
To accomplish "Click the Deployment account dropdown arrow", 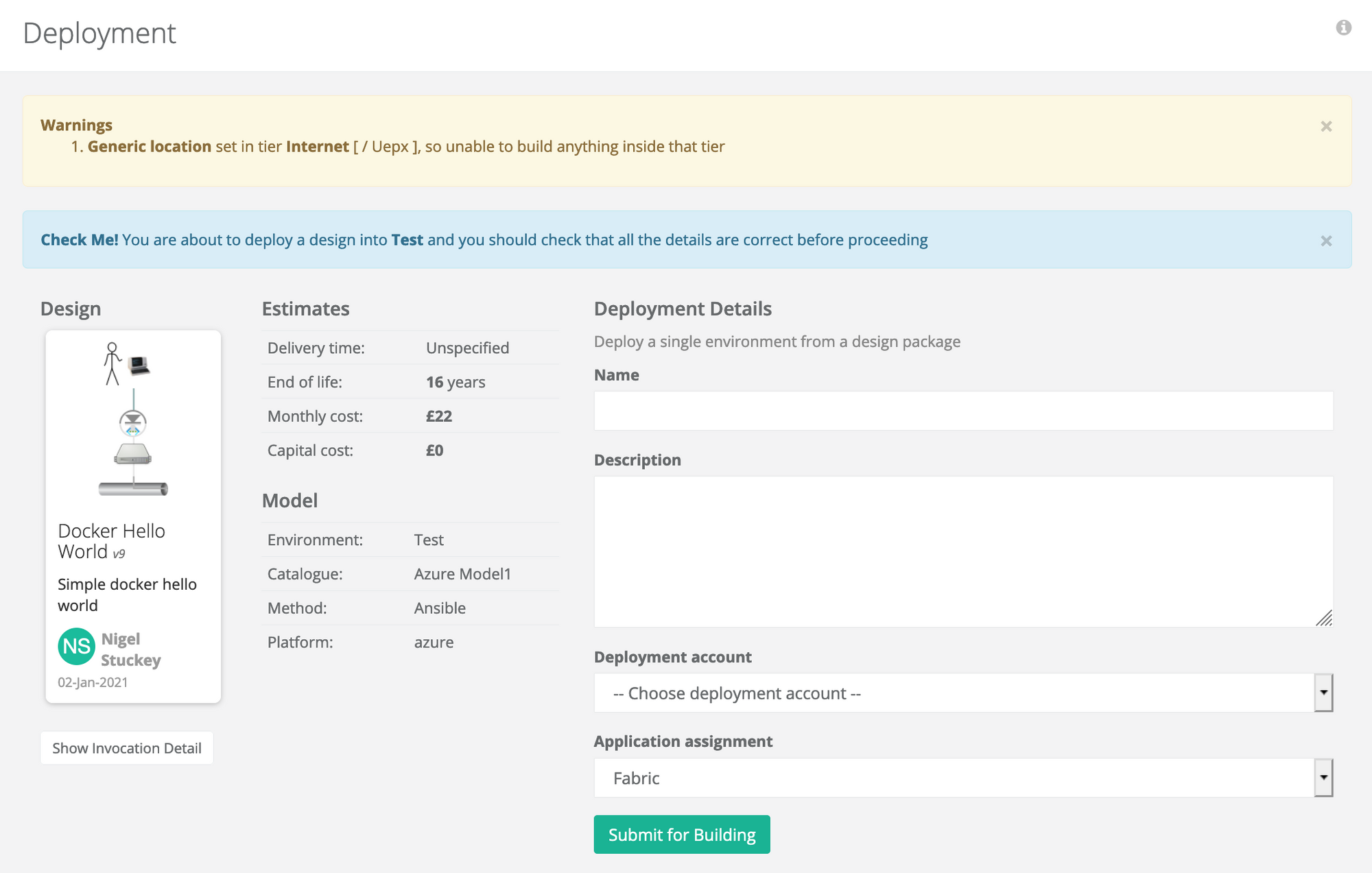I will (1323, 693).
